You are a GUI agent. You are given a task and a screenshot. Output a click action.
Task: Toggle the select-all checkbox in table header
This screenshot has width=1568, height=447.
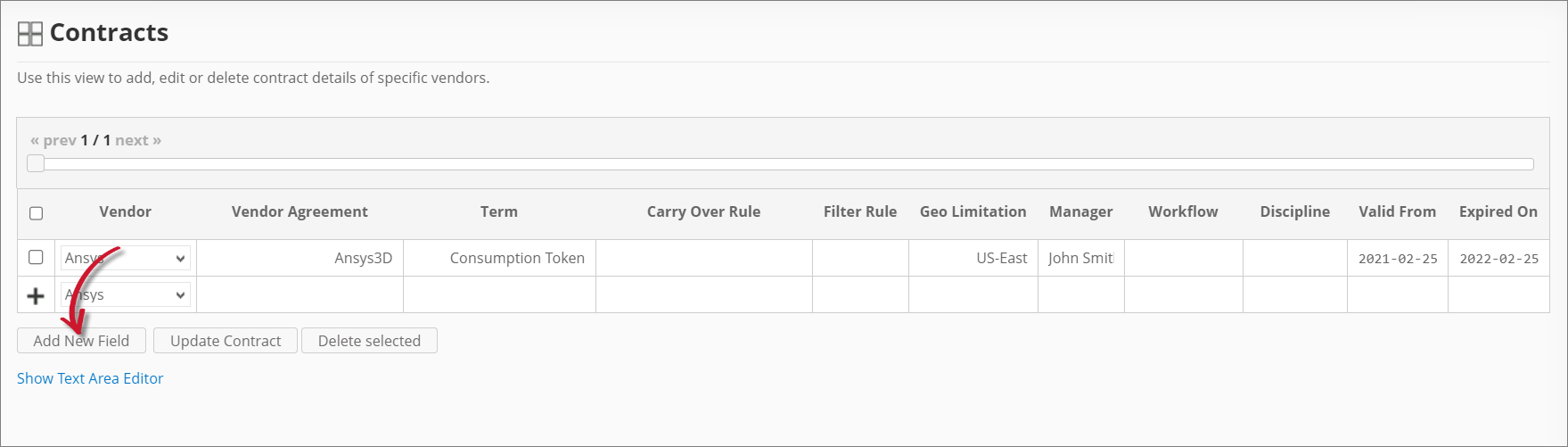[x=36, y=213]
